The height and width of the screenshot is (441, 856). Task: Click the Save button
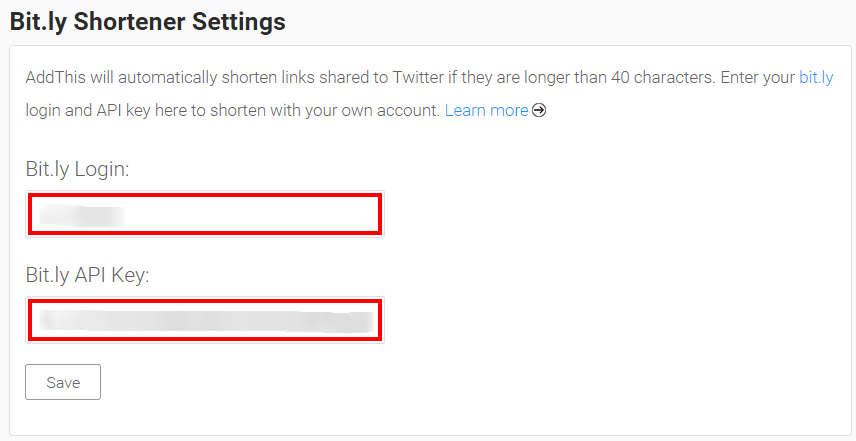click(63, 382)
